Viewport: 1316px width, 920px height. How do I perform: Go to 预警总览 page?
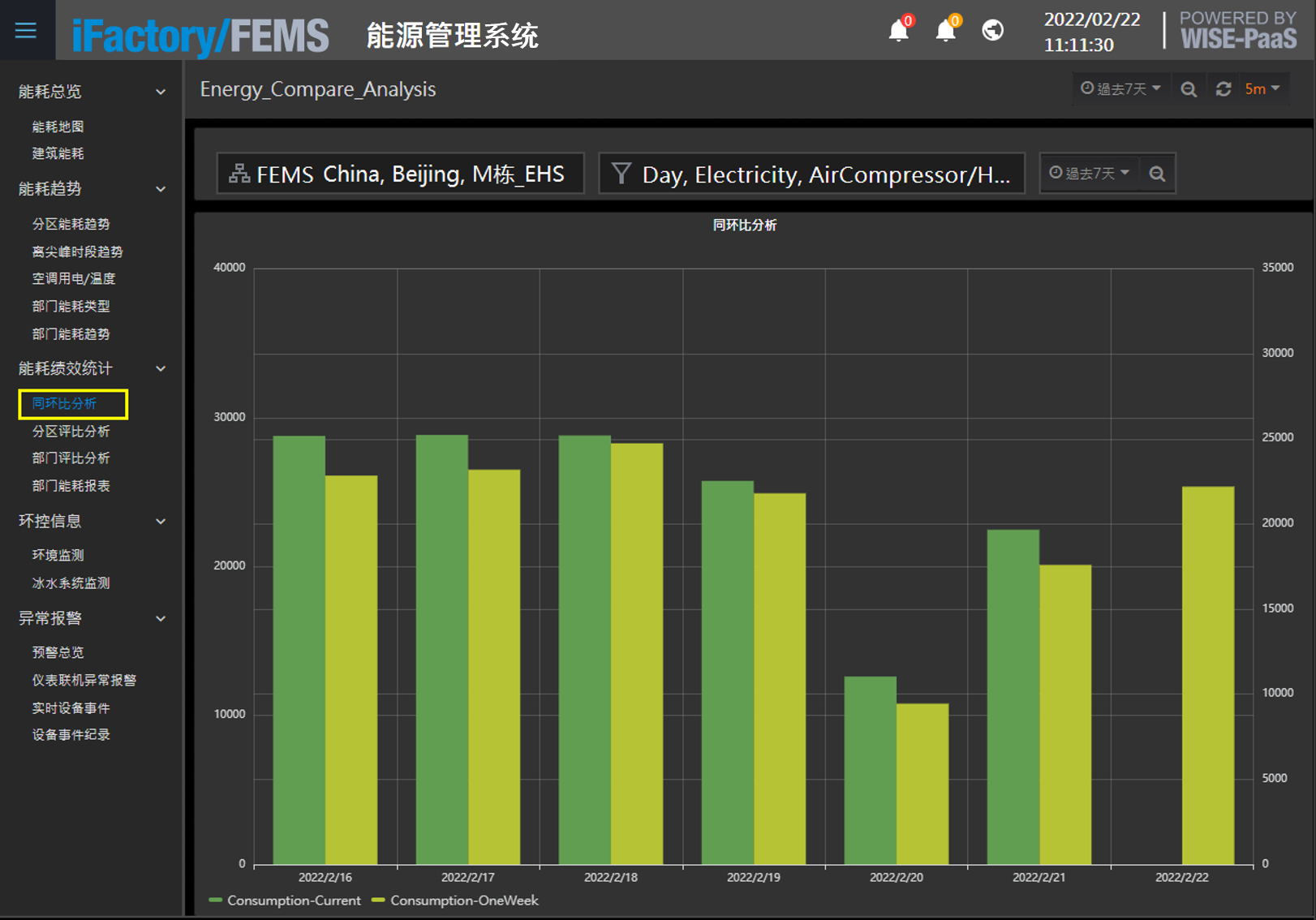click(58, 652)
